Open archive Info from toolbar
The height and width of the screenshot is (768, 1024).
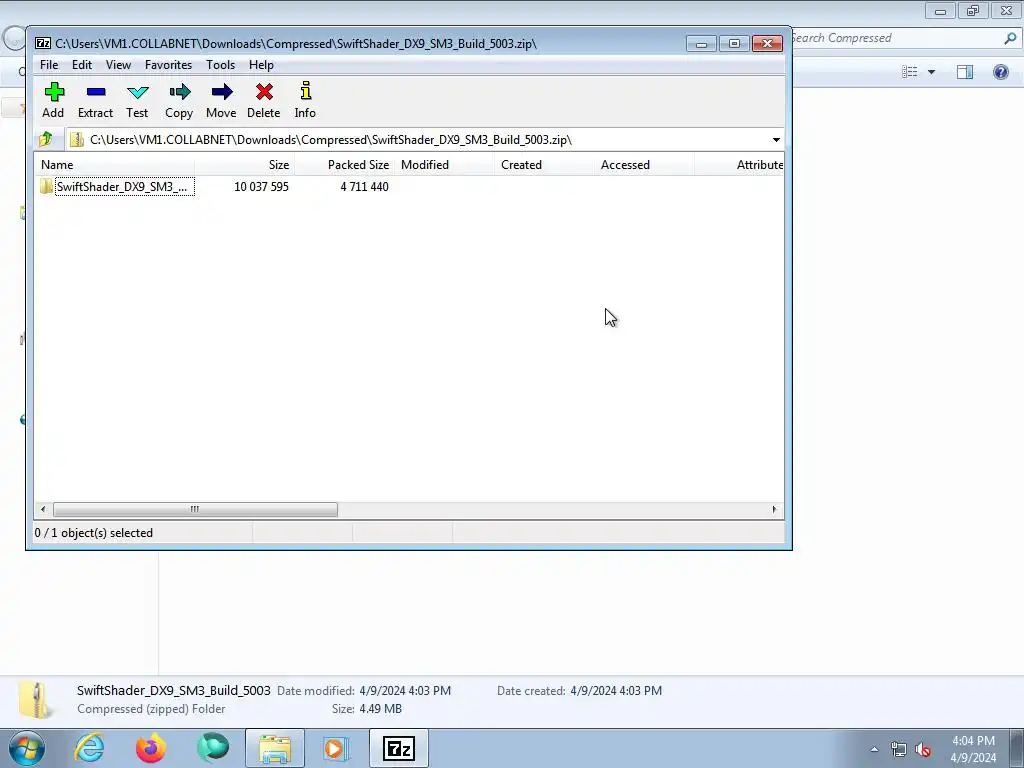[306, 91]
